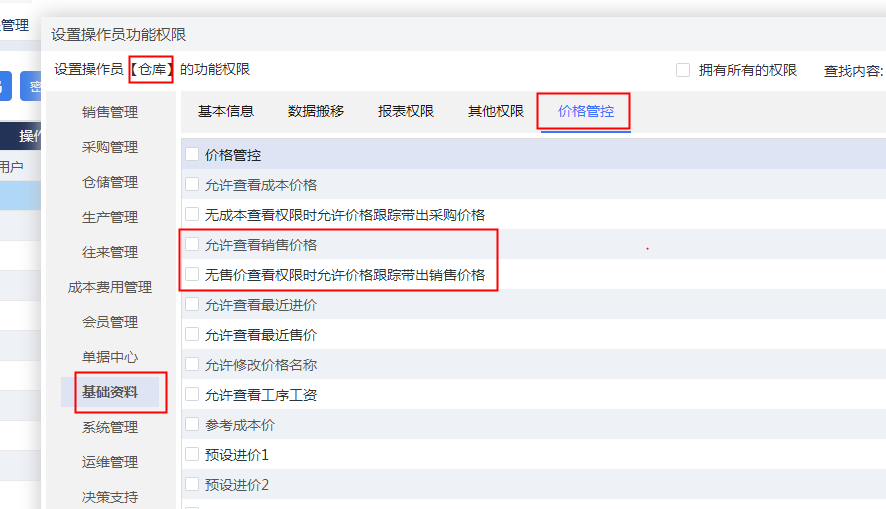Viewport: 886px width, 509px height.
Task: Open the 数据搬移 tab
Action: click(x=316, y=111)
